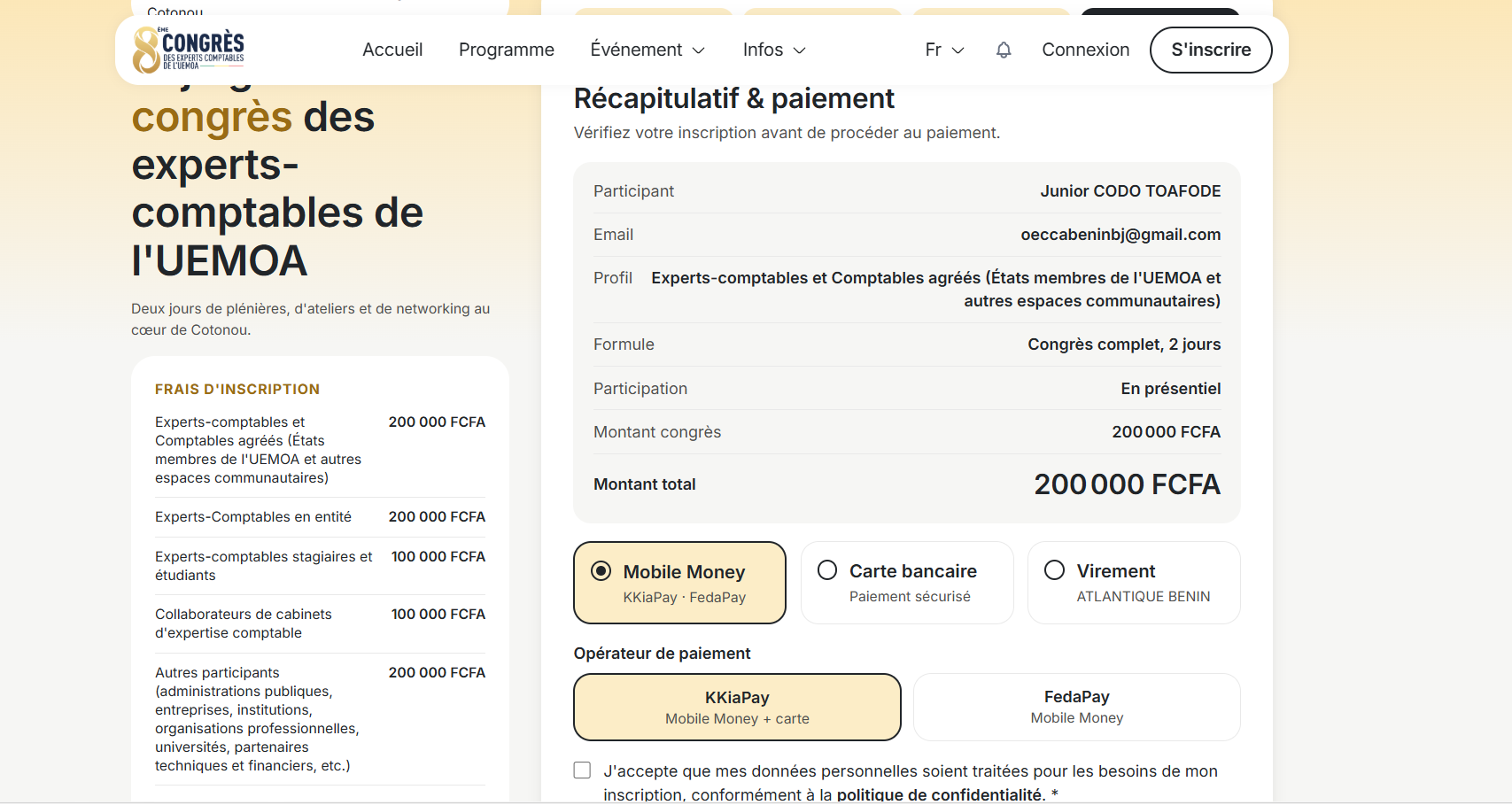The height and width of the screenshot is (805, 1512).
Task: Click the Autres participants fee row
Action: (x=320, y=719)
